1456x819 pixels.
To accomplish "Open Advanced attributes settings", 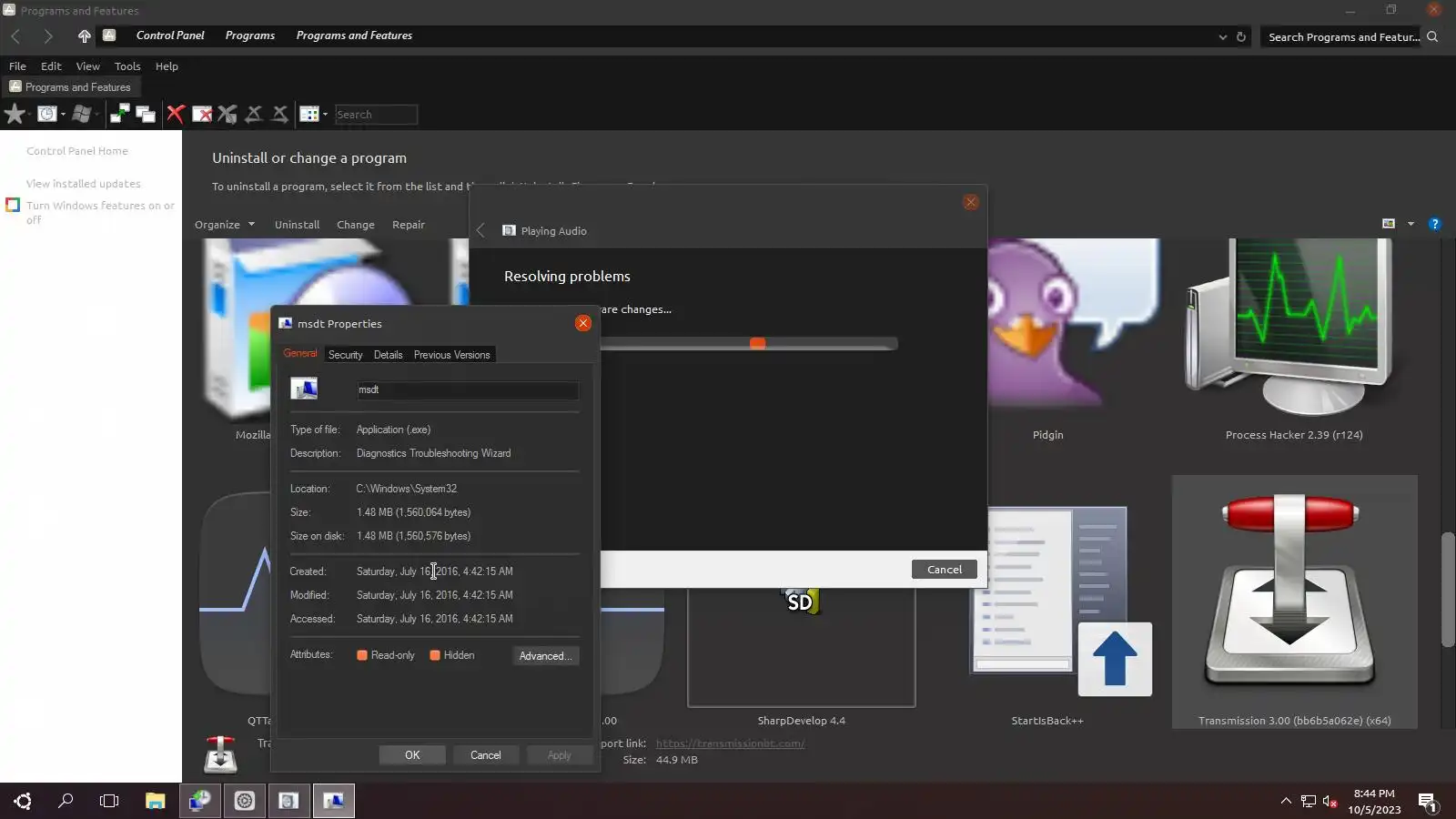I will (545, 656).
